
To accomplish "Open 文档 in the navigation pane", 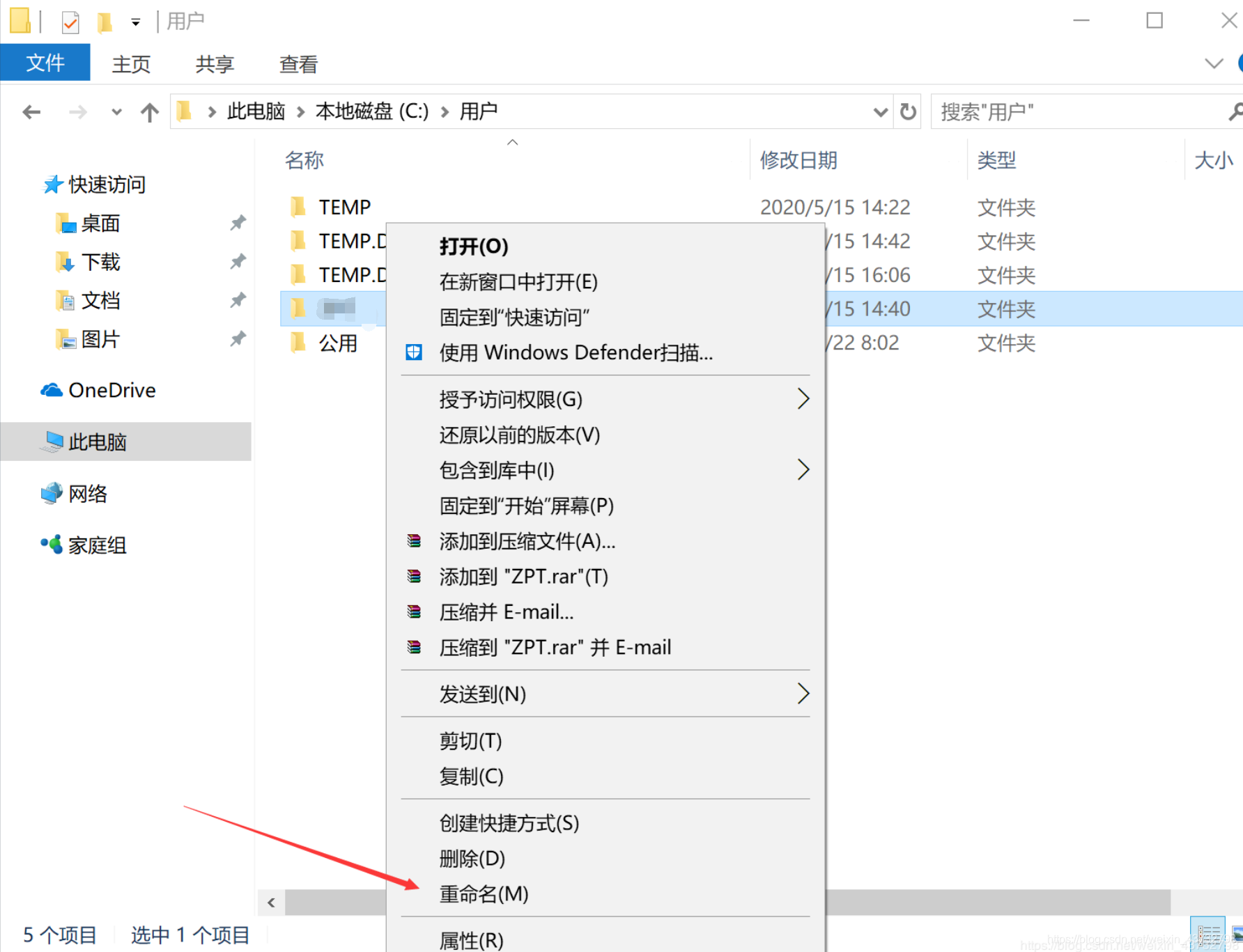I will pyautogui.click(x=88, y=300).
